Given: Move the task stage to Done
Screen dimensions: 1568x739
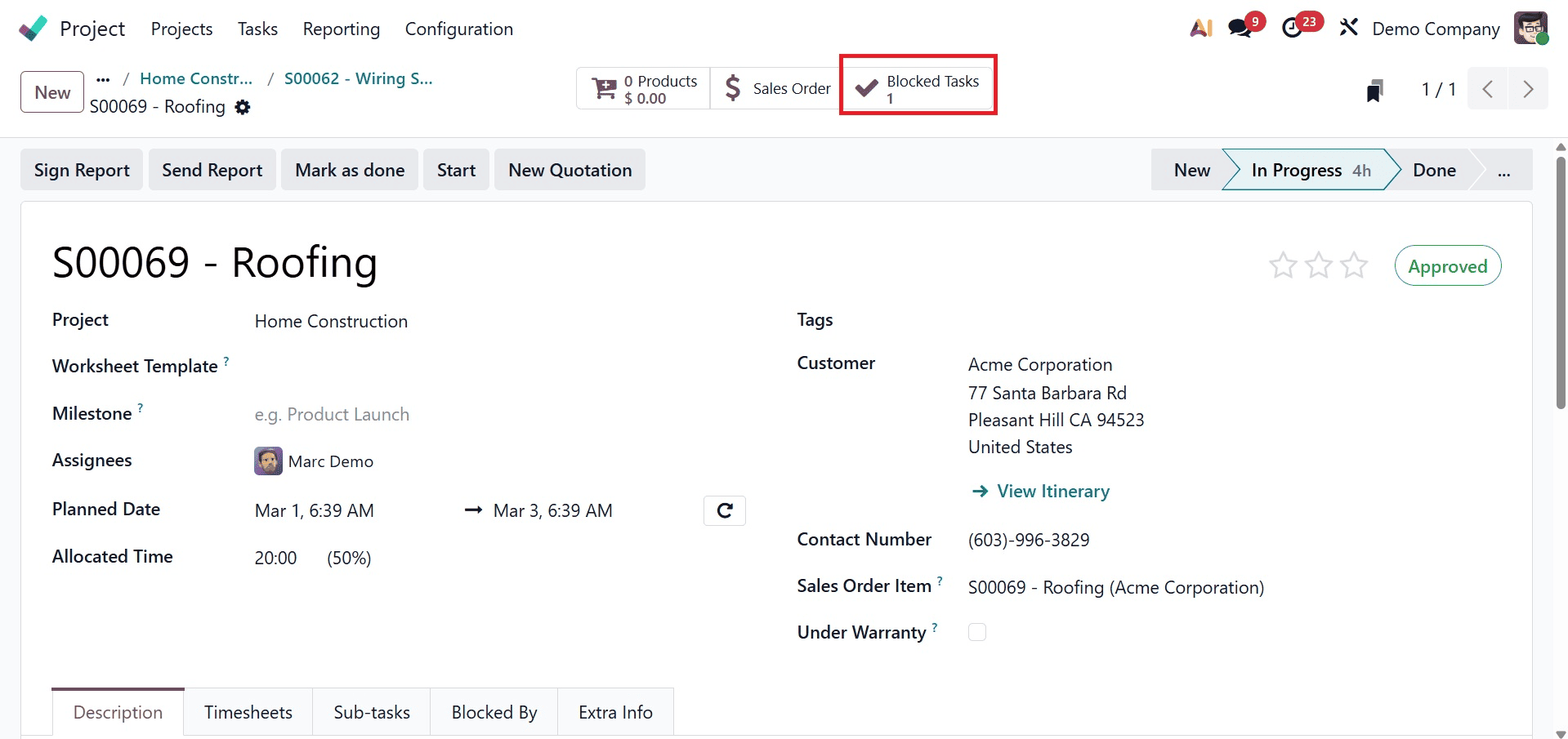Looking at the screenshot, I should pos(1434,170).
